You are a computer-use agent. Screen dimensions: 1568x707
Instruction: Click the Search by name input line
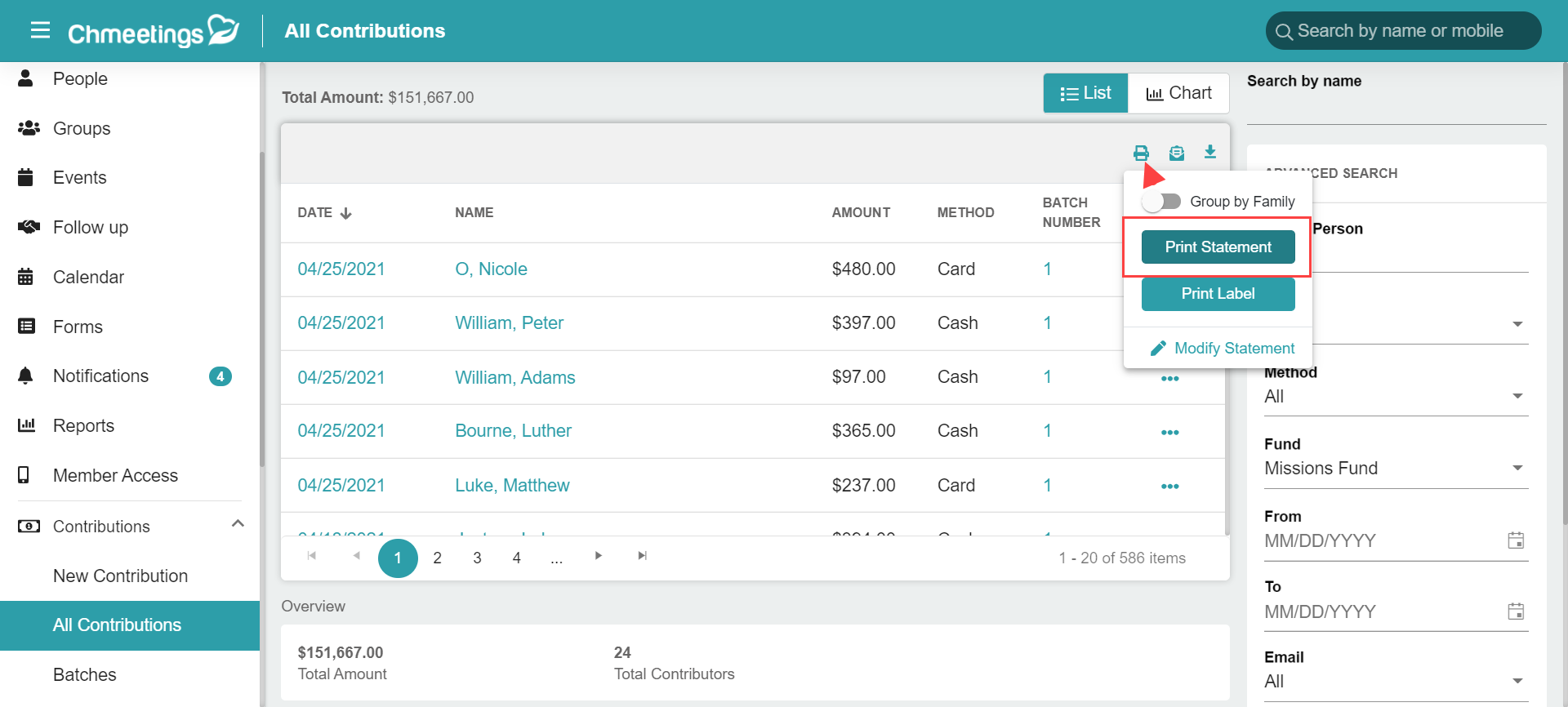click(x=1396, y=110)
